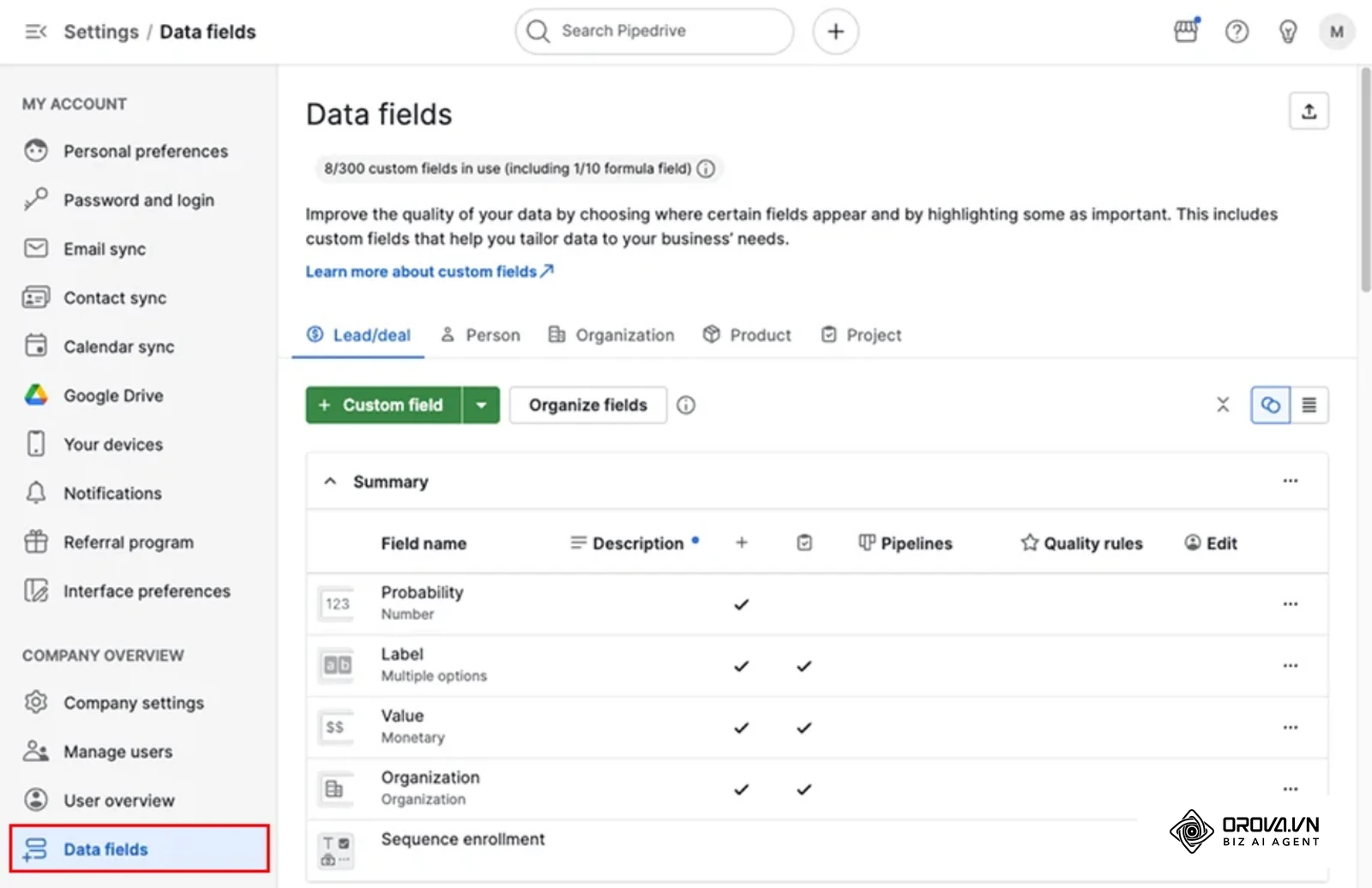Open Company settings in sidebar
The width and height of the screenshot is (1372, 888).
pyautogui.click(x=139, y=703)
